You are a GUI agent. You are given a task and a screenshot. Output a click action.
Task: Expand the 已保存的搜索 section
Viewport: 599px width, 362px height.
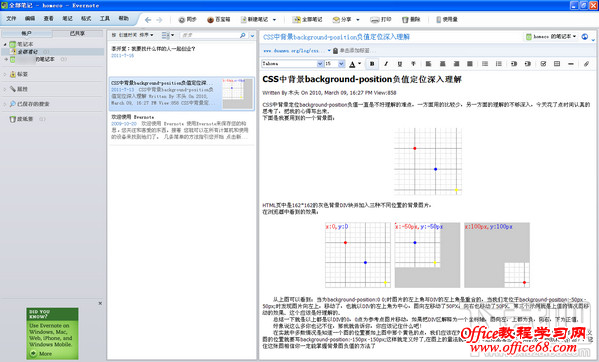click(x=5, y=104)
